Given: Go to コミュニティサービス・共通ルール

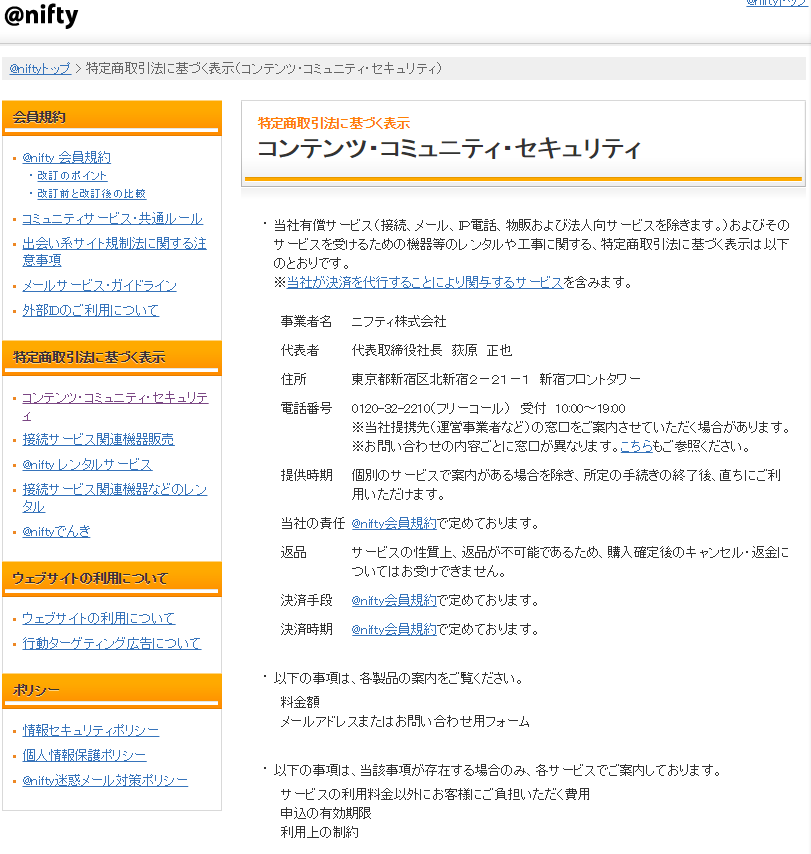Looking at the screenshot, I should tap(112, 219).
